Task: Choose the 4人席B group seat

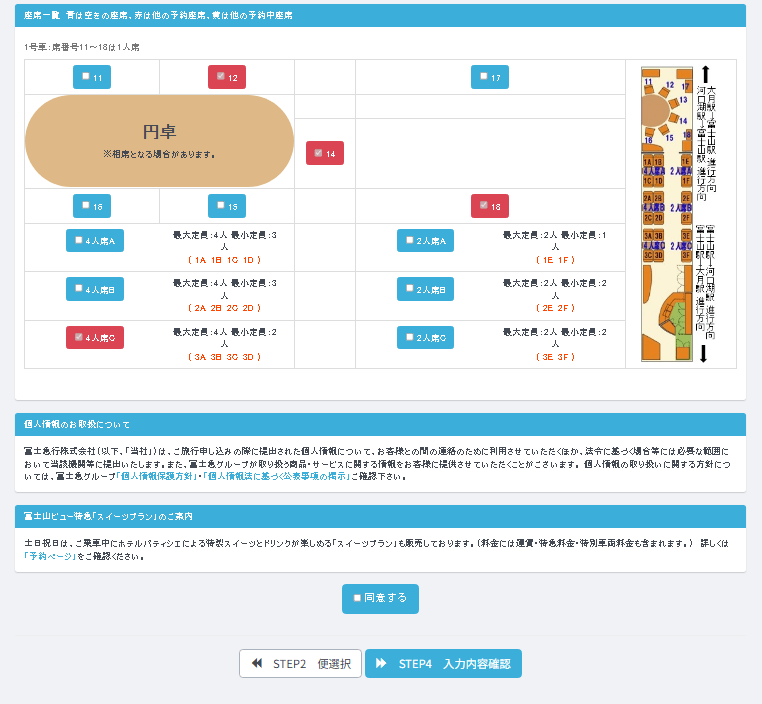Action: point(95,289)
